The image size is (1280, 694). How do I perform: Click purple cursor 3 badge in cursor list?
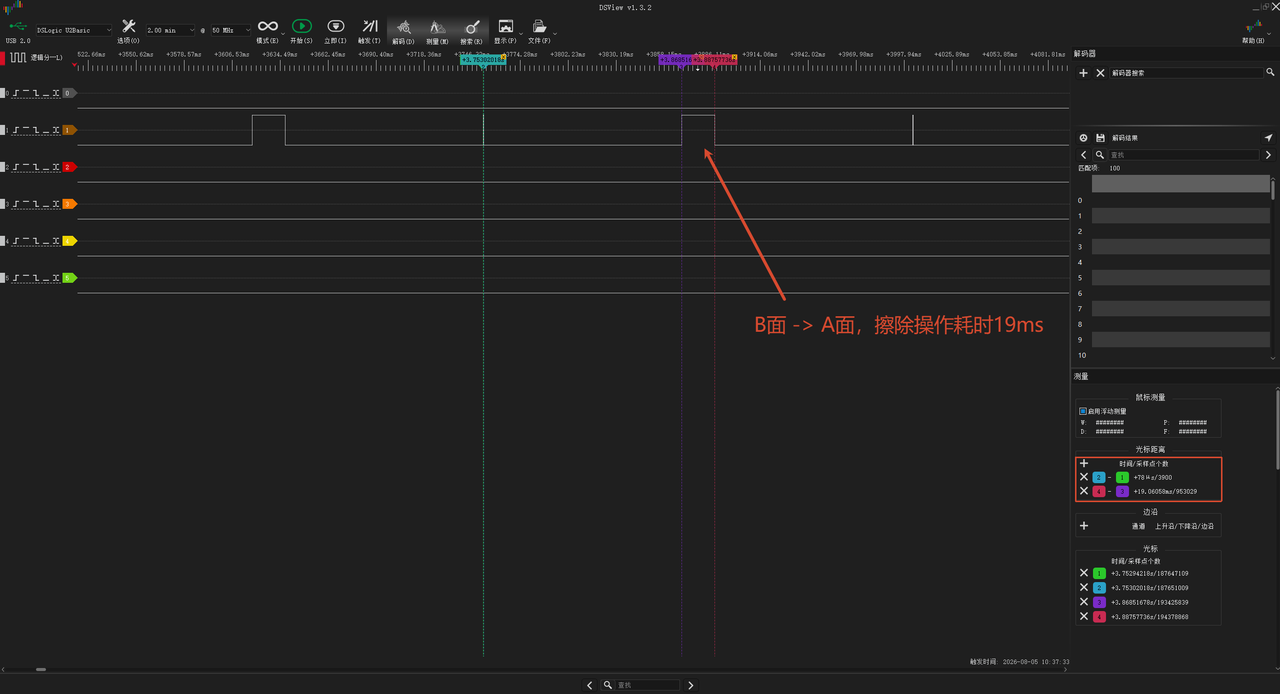(x=1099, y=602)
